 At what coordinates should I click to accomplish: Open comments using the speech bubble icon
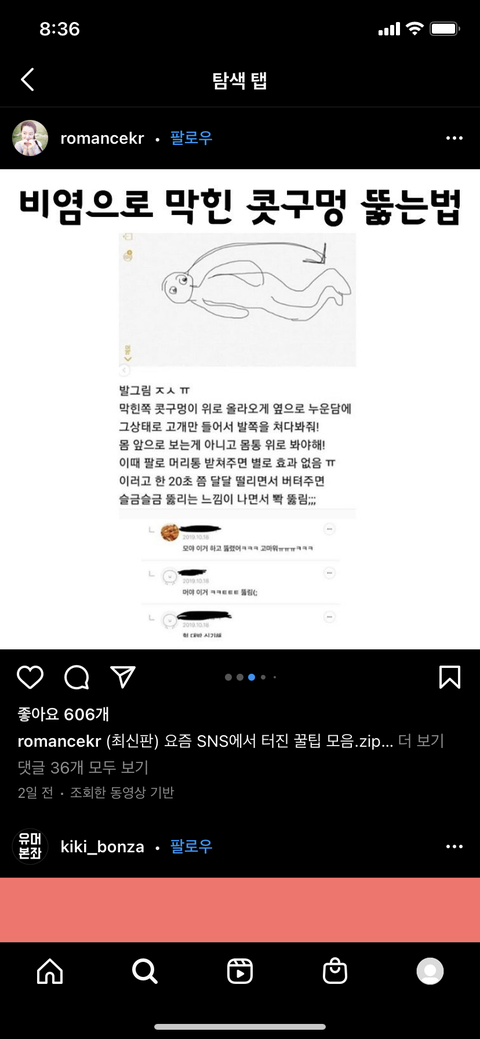click(76, 677)
